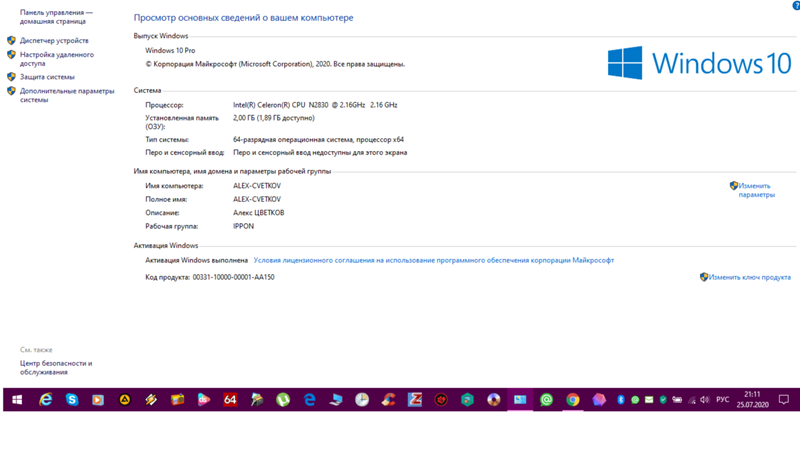
Task: Click the envelope mail tray icon
Action: tap(649, 400)
